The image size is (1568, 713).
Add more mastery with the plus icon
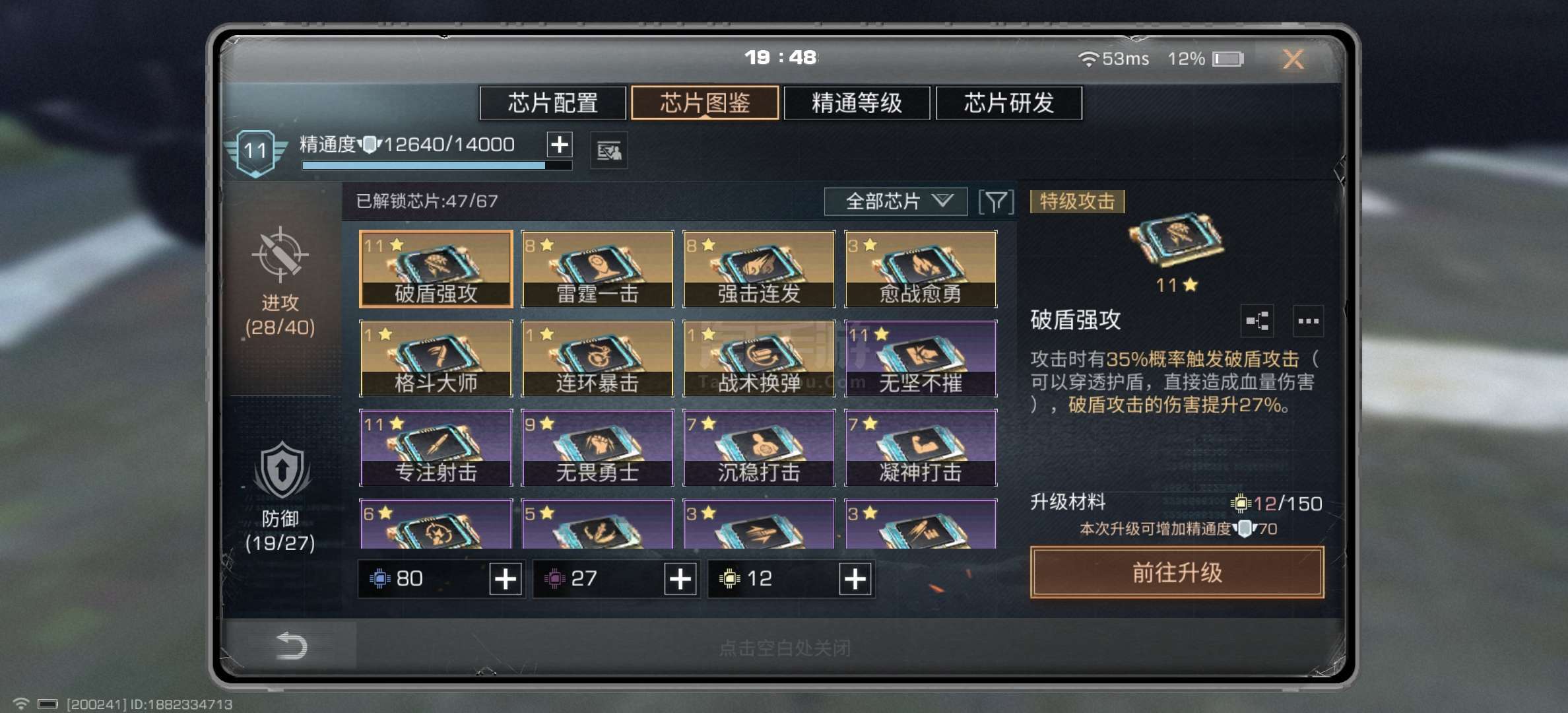point(560,145)
